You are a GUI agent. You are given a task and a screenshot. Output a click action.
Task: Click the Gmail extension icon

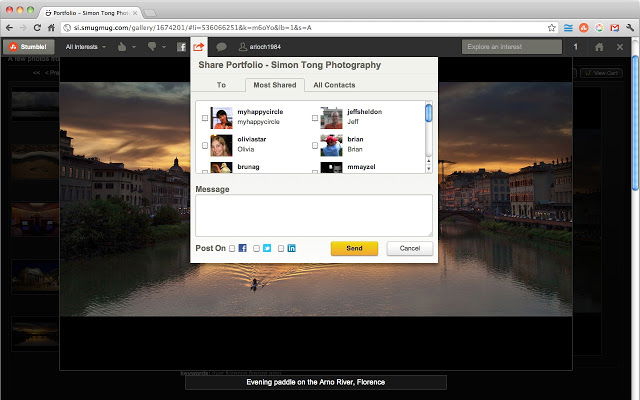click(x=615, y=28)
